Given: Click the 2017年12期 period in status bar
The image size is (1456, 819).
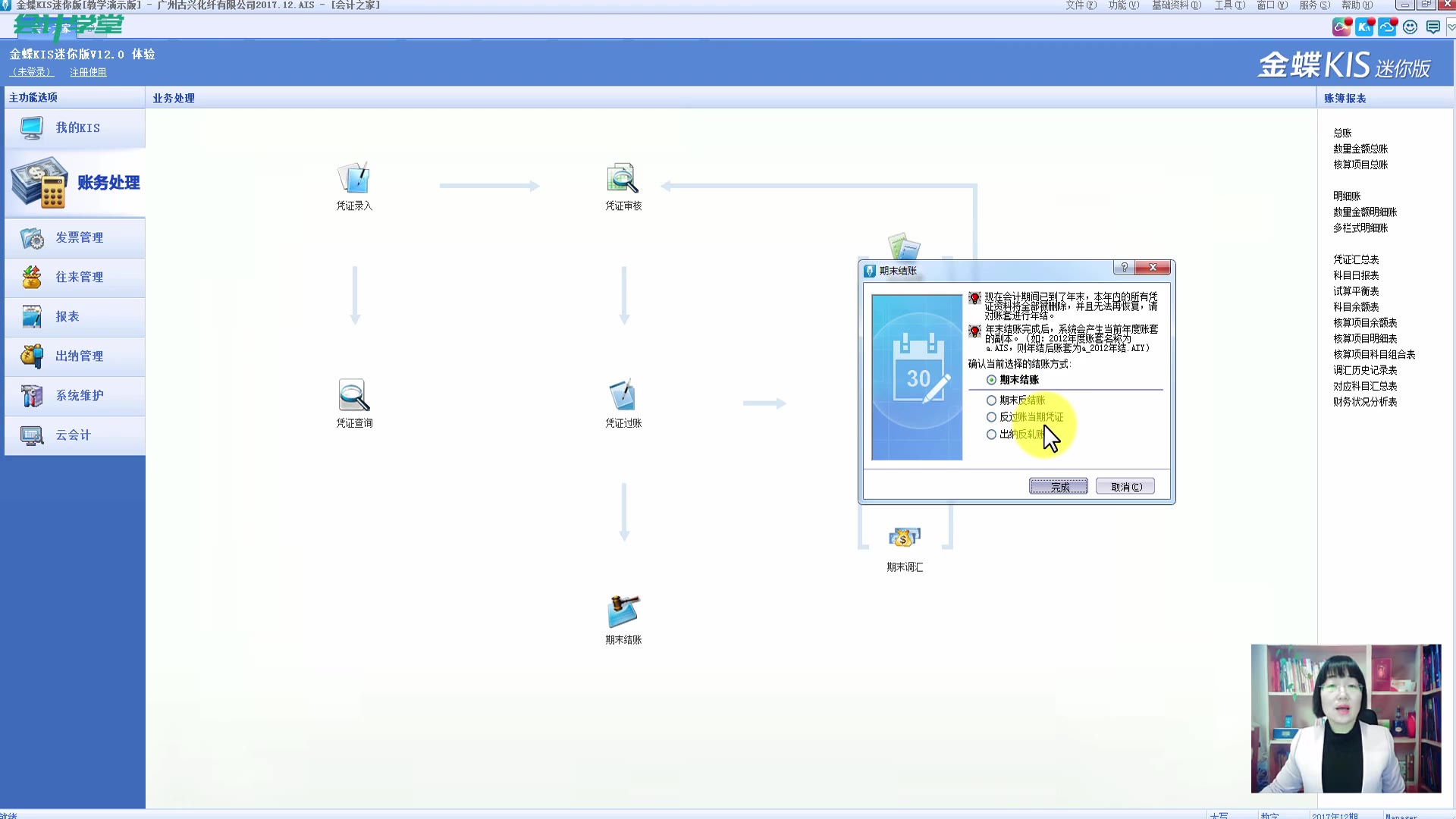Looking at the screenshot, I should [1335, 815].
